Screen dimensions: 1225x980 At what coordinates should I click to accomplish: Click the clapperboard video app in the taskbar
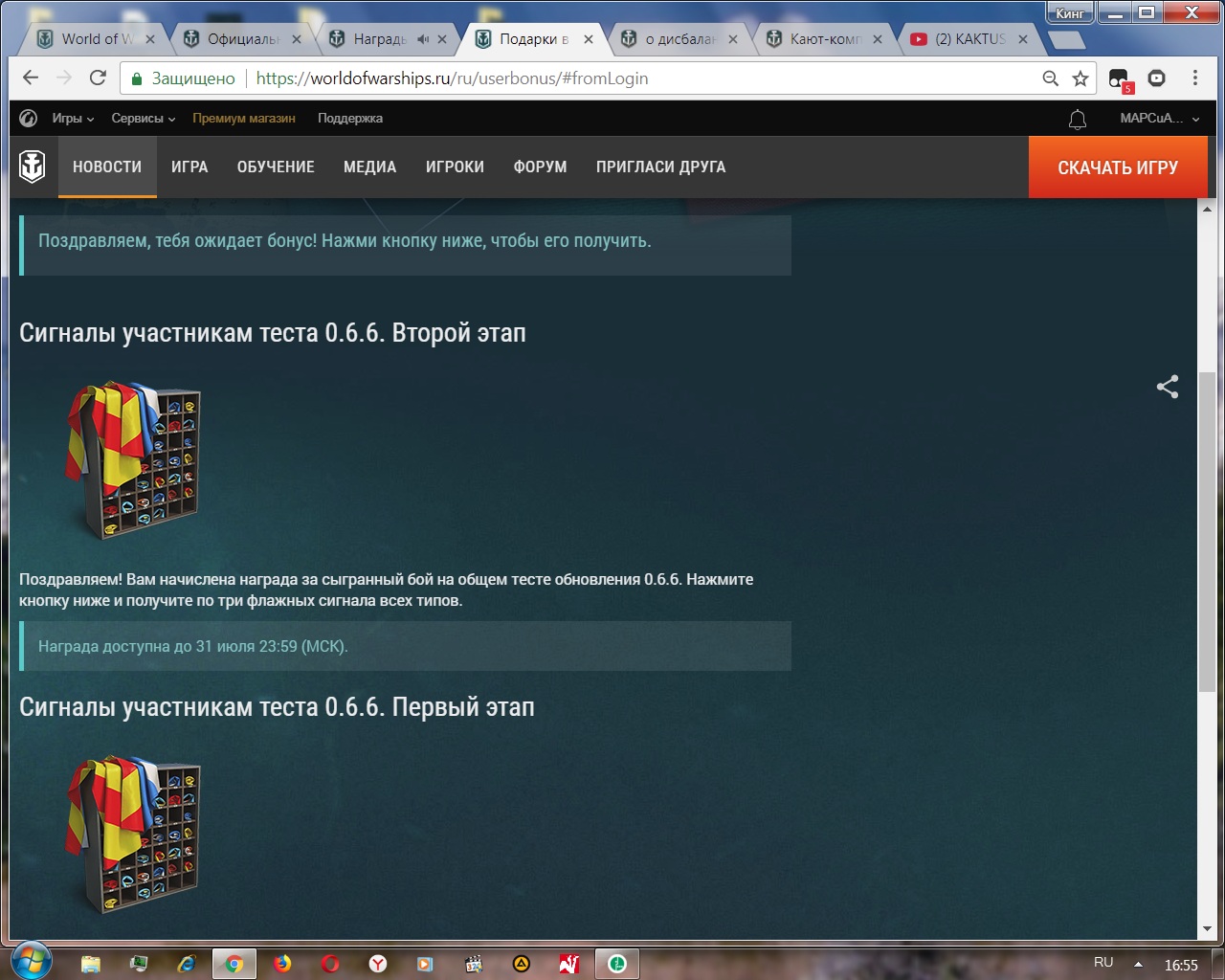474,964
